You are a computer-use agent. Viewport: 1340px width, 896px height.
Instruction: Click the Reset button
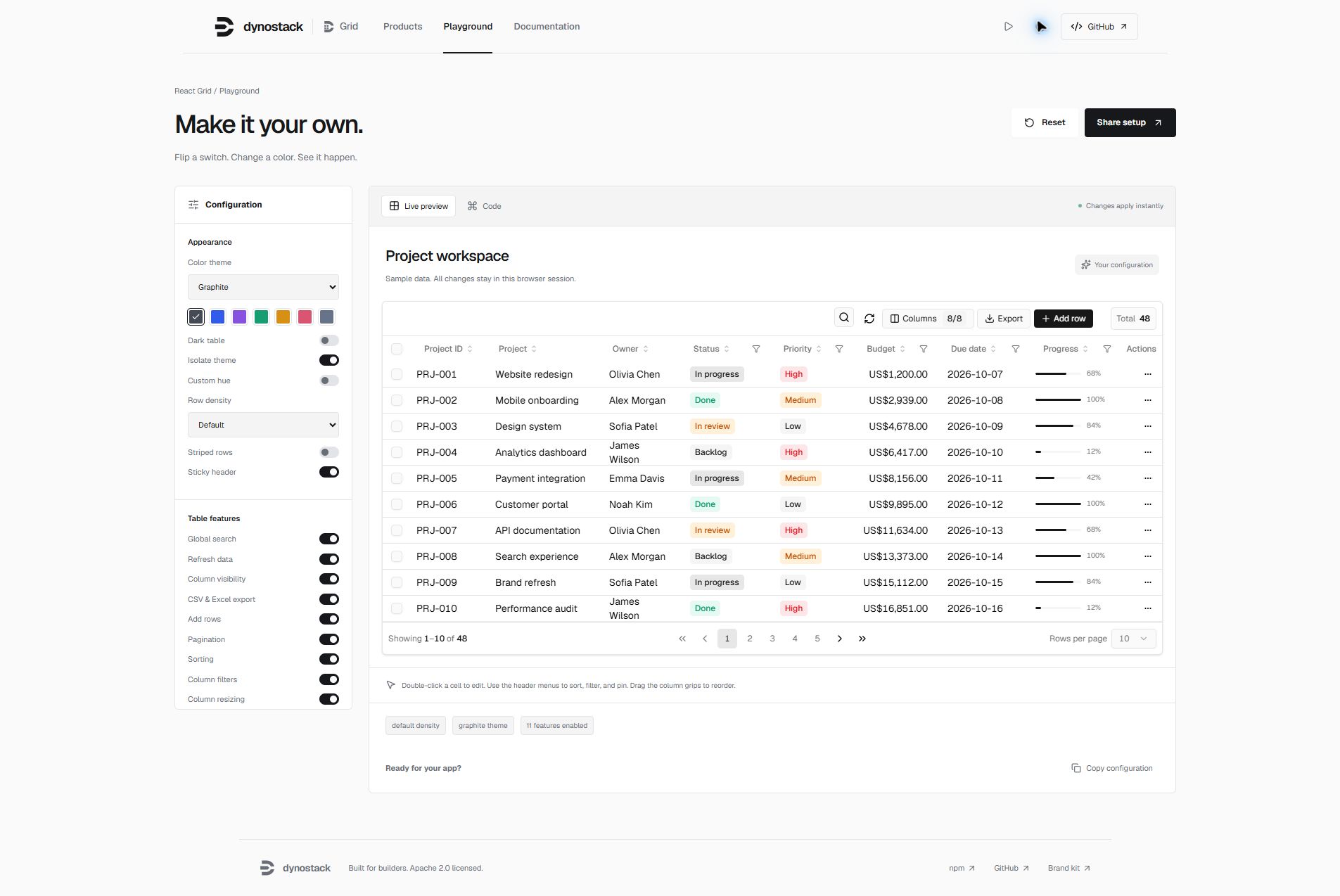tap(1045, 122)
